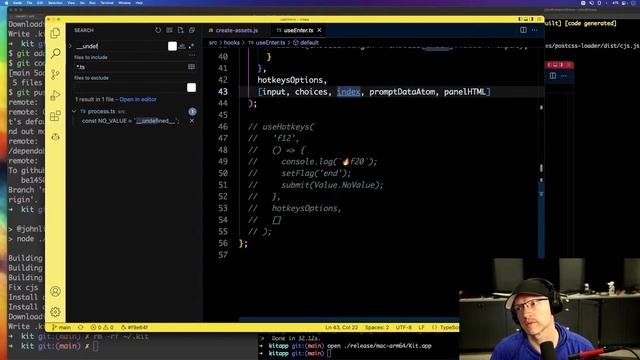
Task: Open the Source Control view
Action: click(x=55, y=74)
